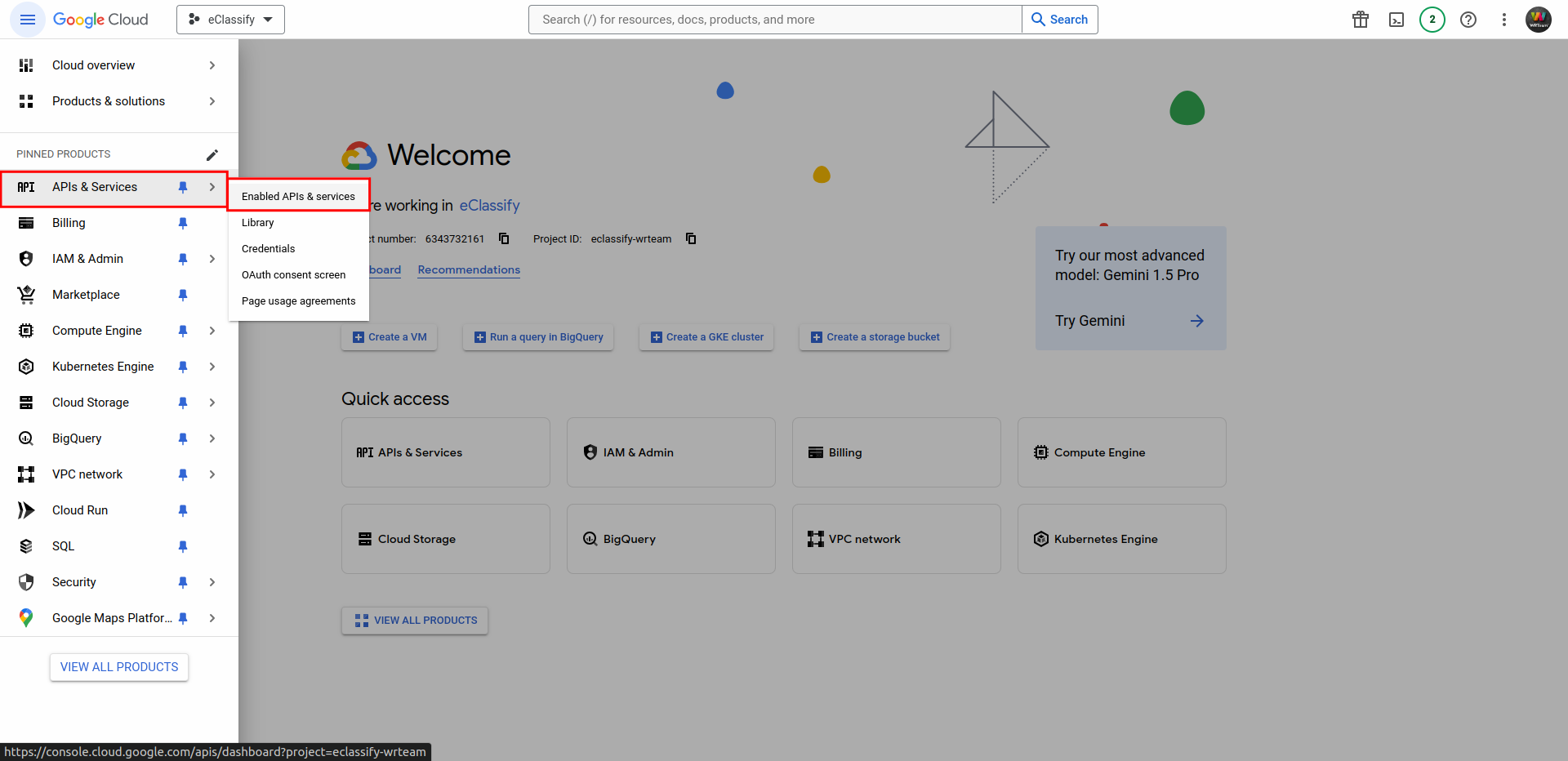The width and height of the screenshot is (1568, 761).
Task: Open the notifications badge showing 2
Action: (x=1432, y=20)
